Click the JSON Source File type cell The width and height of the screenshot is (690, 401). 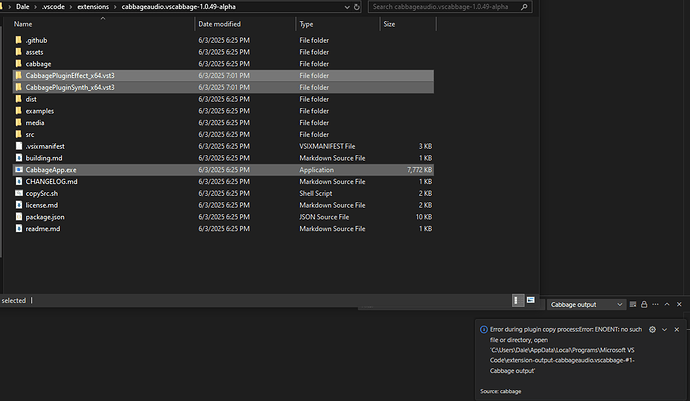click(324, 217)
